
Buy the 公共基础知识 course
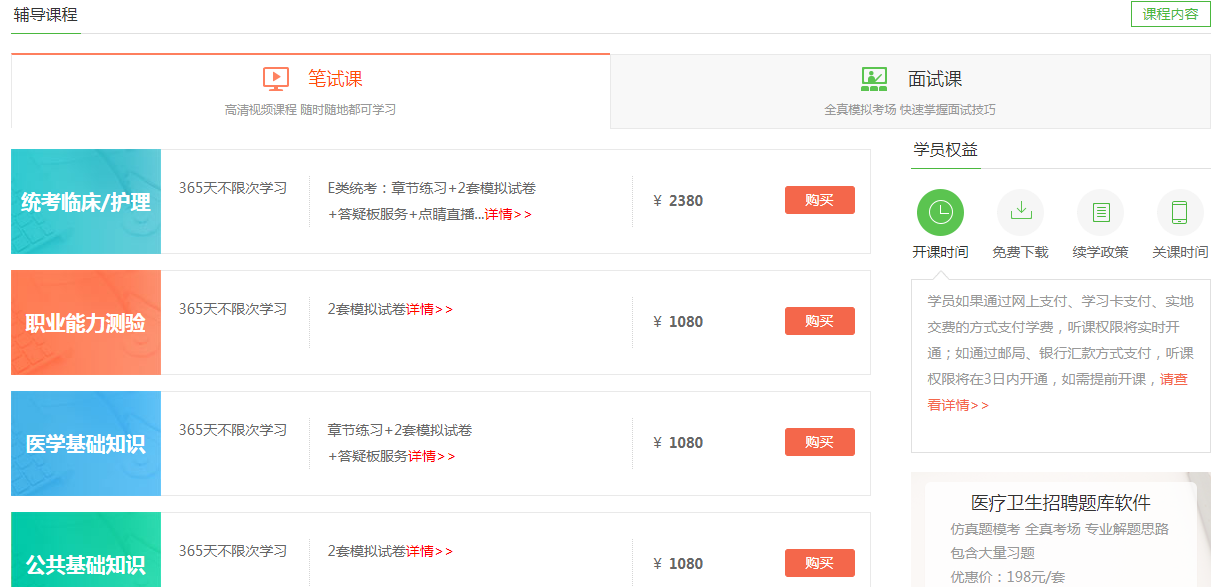tap(819, 563)
